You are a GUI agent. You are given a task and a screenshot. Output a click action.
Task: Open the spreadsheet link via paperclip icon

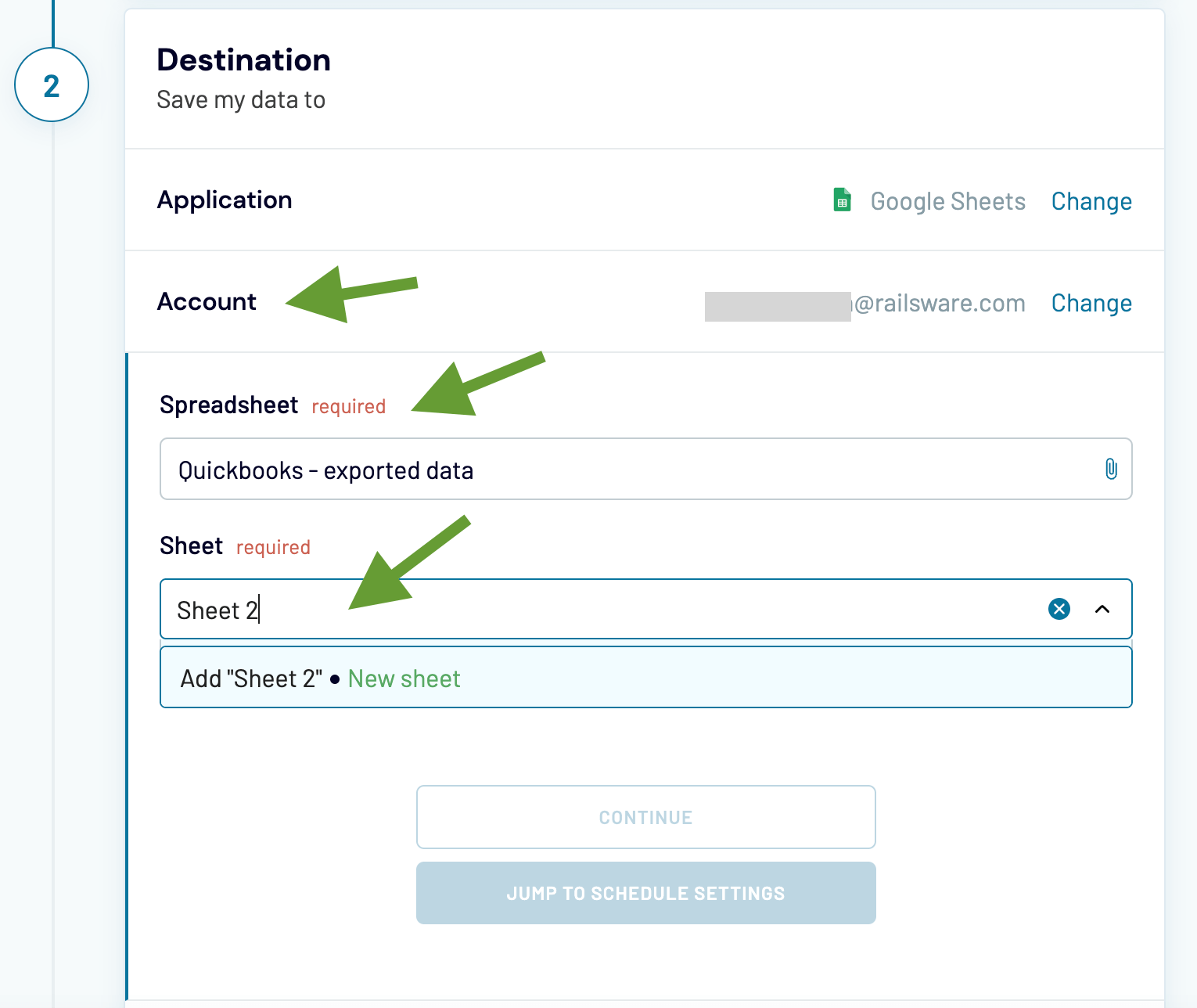[1112, 470]
